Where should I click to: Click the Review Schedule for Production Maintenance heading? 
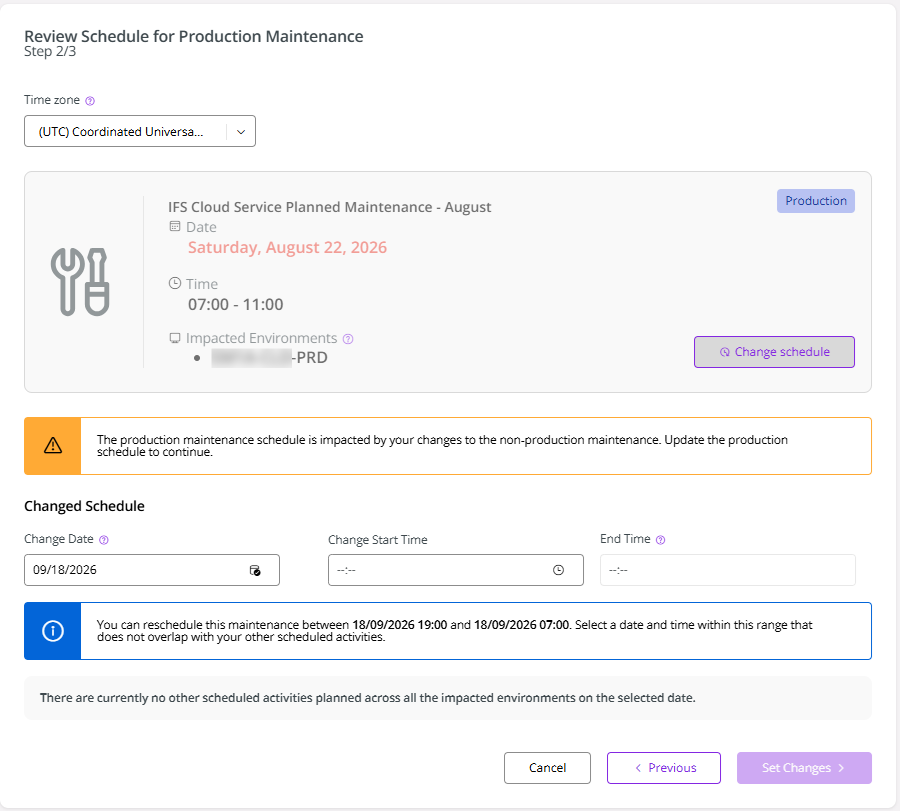[193, 36]
